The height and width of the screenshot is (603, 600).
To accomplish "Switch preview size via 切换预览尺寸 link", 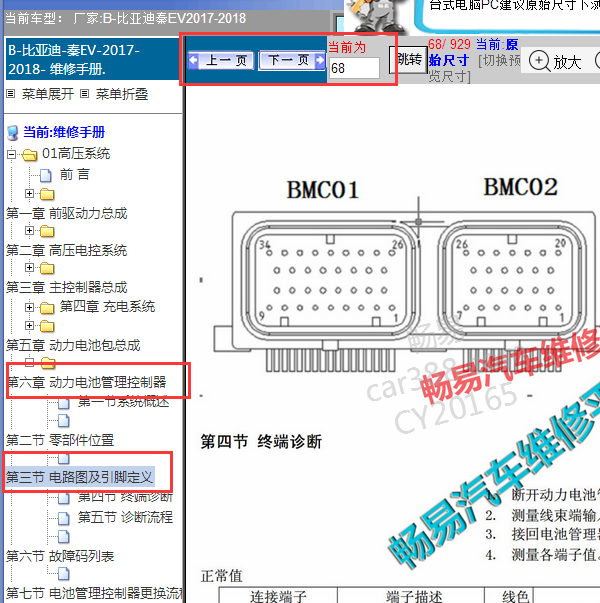I will [x=474, y=68].
